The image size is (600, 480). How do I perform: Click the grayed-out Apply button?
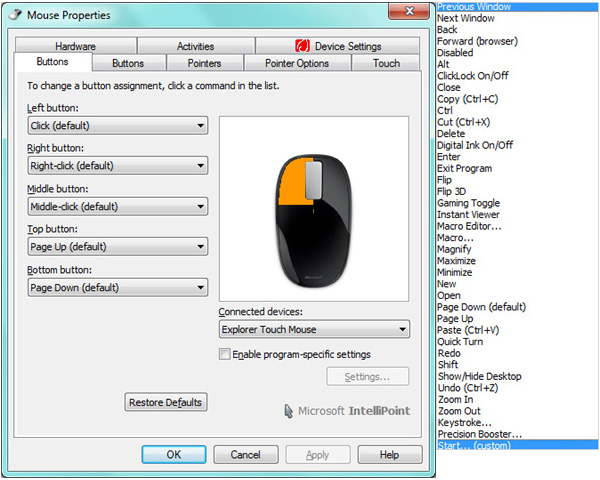[318, 454]
